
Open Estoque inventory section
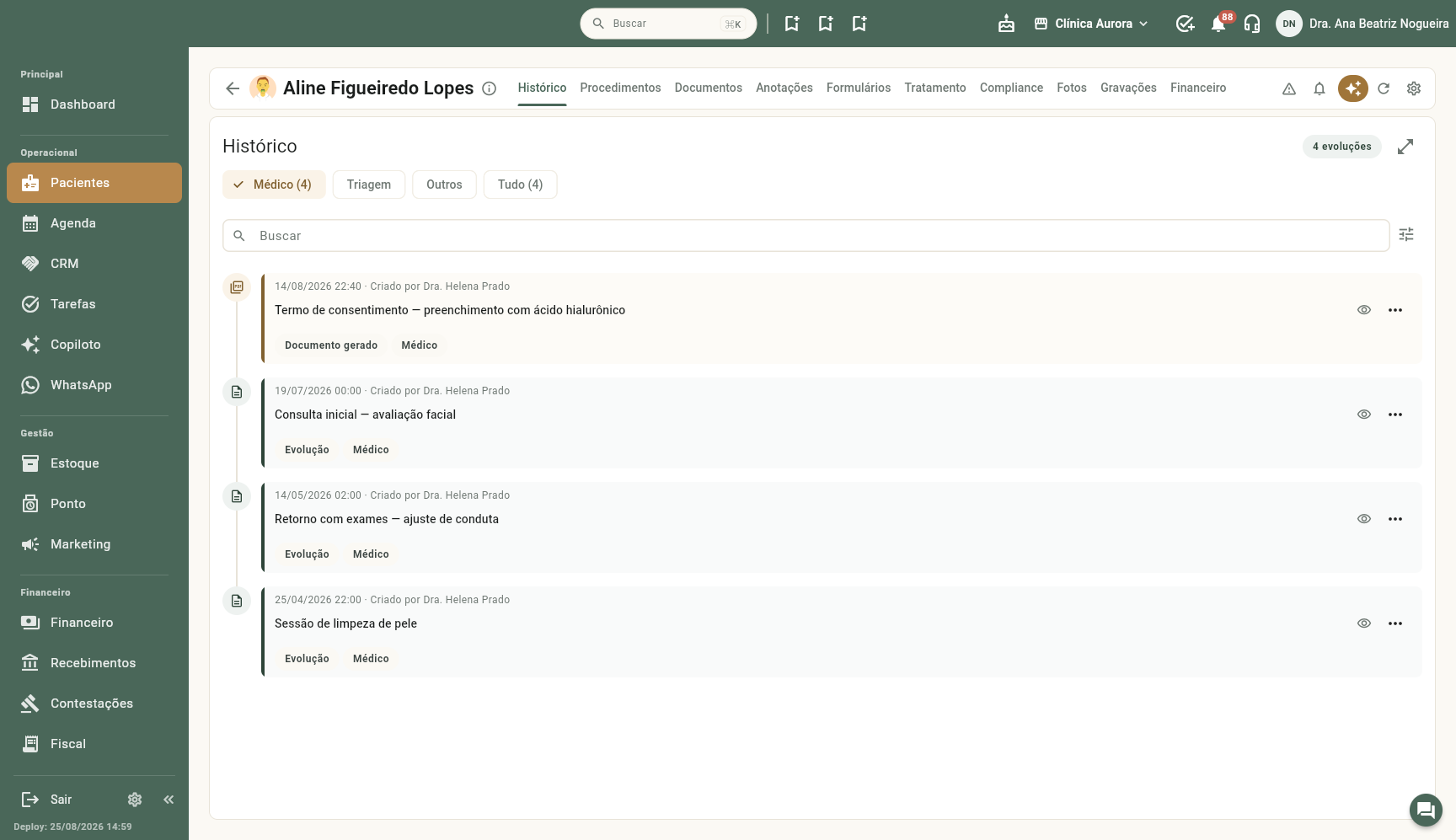tap(94, 463)
